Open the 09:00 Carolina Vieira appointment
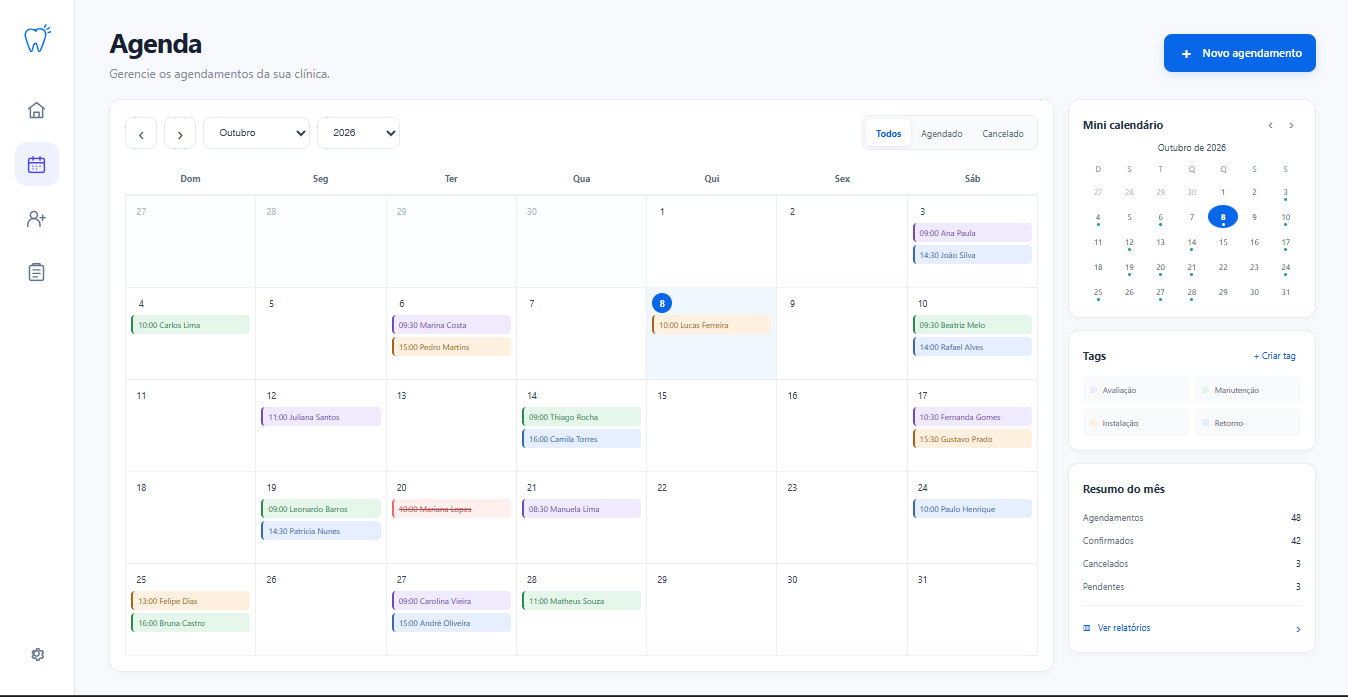The width and height of the screenshot is (1348, 697). point(451,601)
